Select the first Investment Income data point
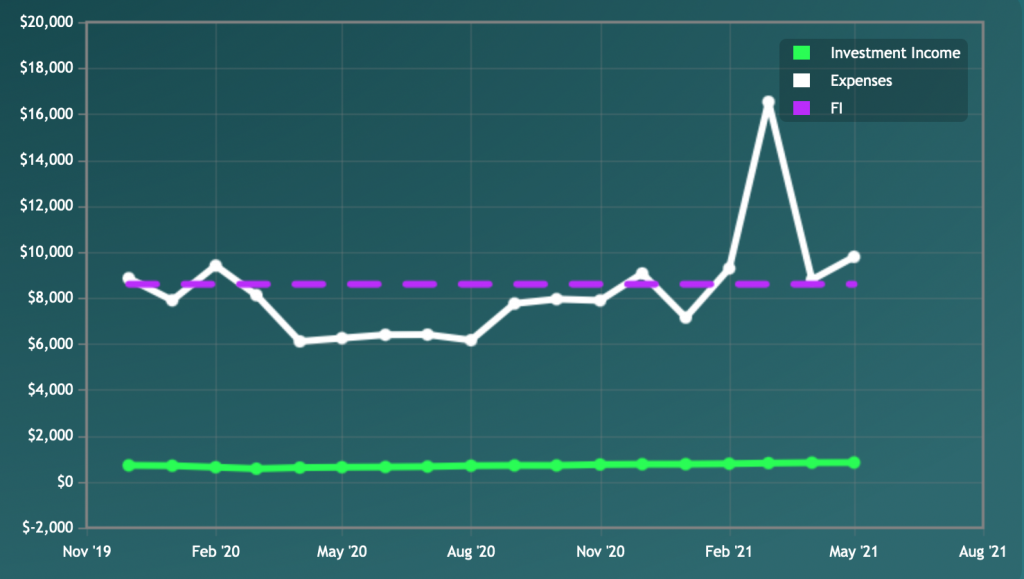Image resolution: width=1024 pixels, height=579 pixels. pos(129,465)
